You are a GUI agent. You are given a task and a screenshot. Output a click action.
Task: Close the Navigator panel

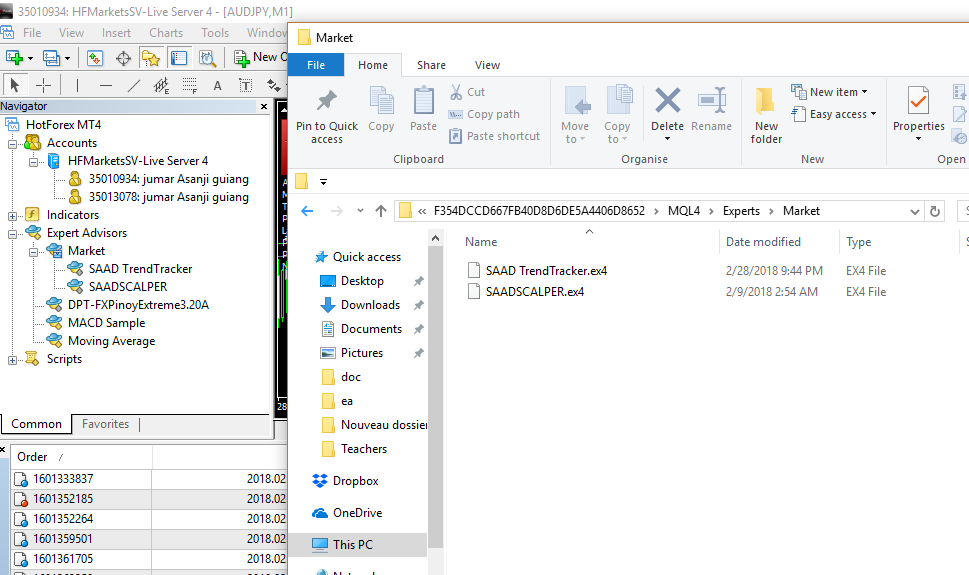pos(264,106)
